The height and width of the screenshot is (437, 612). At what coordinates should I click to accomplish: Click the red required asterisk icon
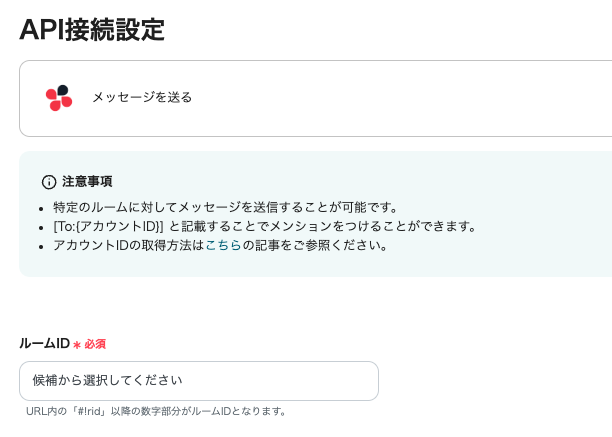[x=77, y=345]
